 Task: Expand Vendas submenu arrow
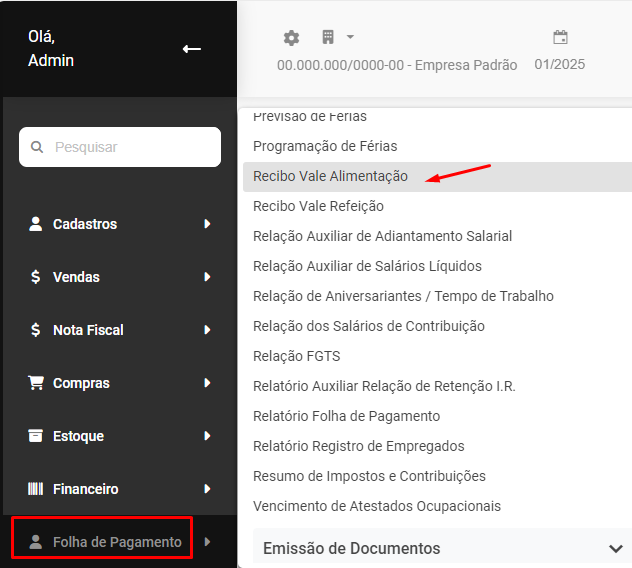tap(207, 277)
